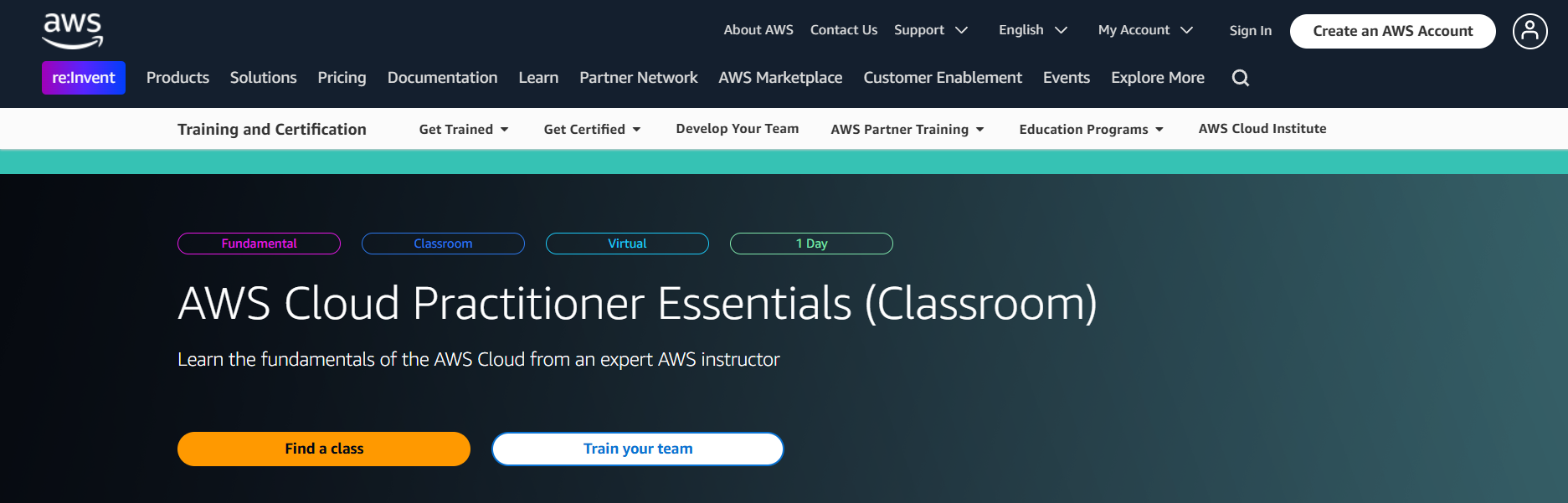Open the Customer Enablement menu
Screen dimensions: 1568x503
point(943,78)
